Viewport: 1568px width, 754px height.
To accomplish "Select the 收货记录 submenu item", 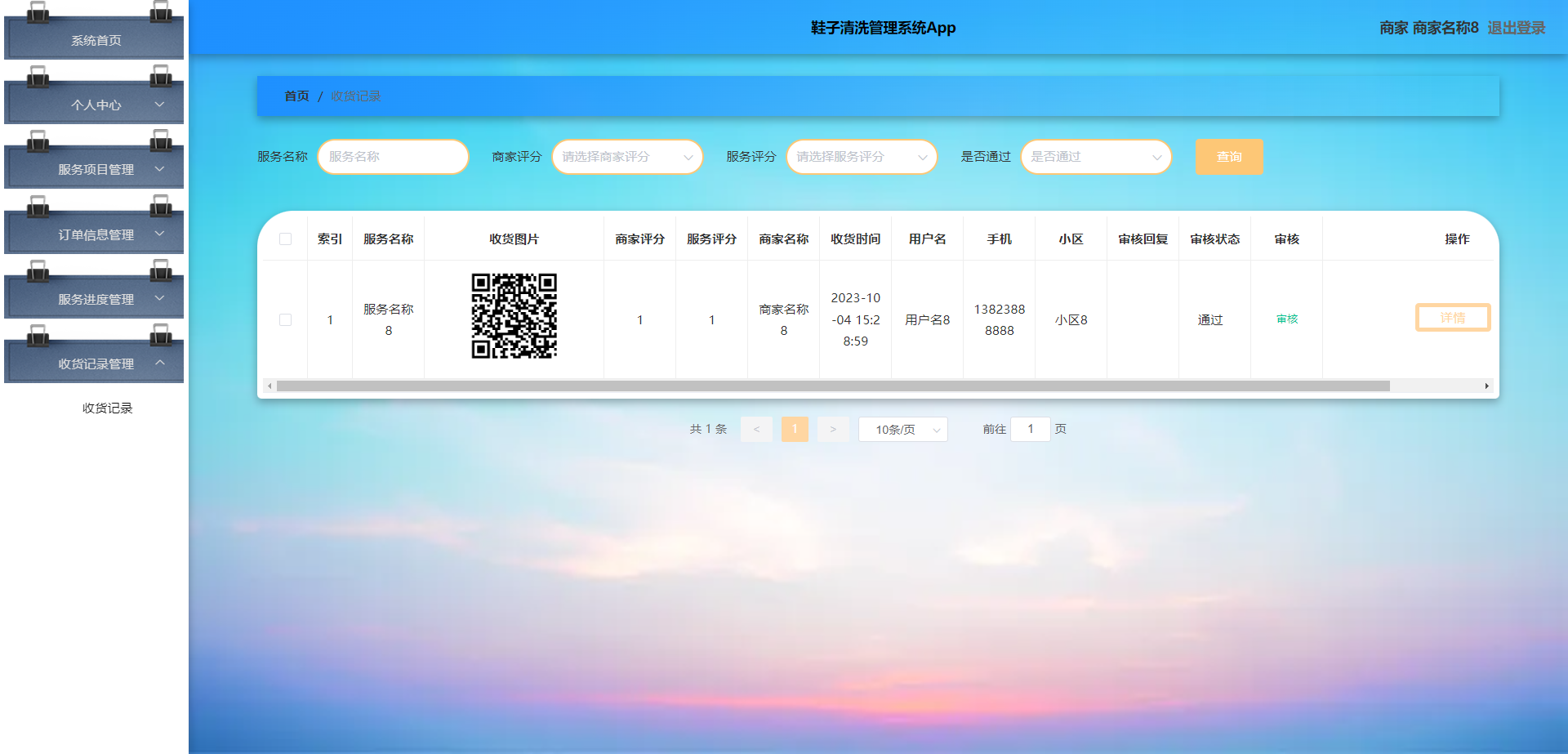I will 107,408.
